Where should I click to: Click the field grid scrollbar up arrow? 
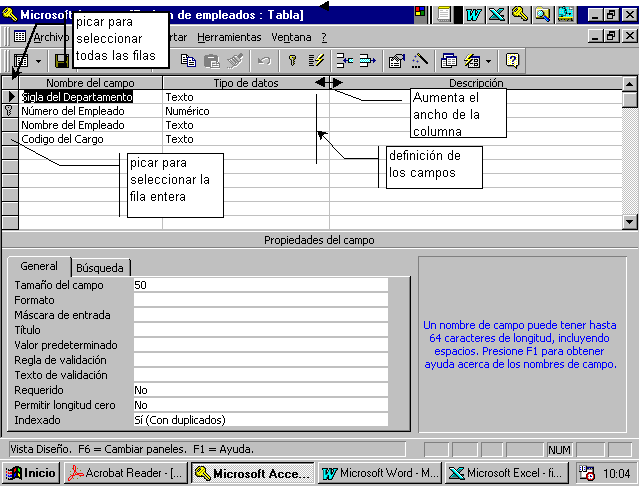coord(630,84)
